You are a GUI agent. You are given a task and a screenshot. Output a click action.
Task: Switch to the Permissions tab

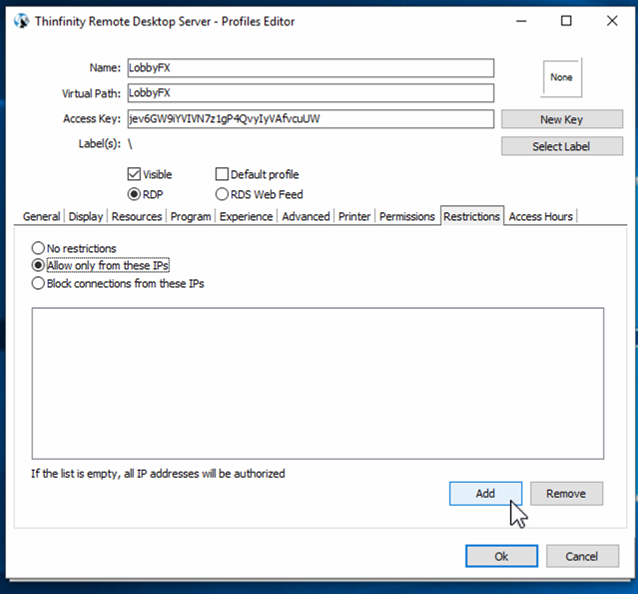pos(407,216)
